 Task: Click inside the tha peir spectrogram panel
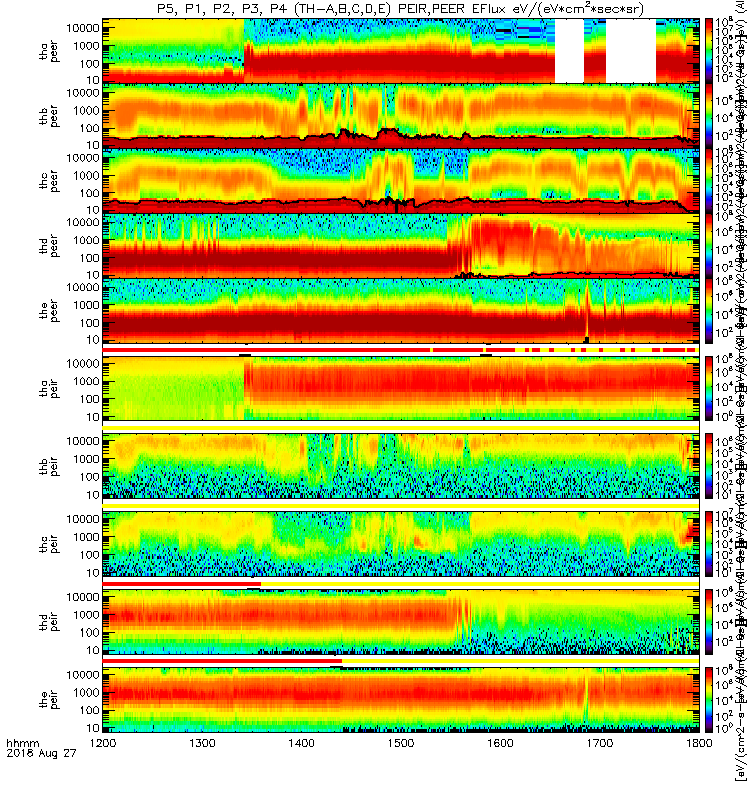pos(401,388)
